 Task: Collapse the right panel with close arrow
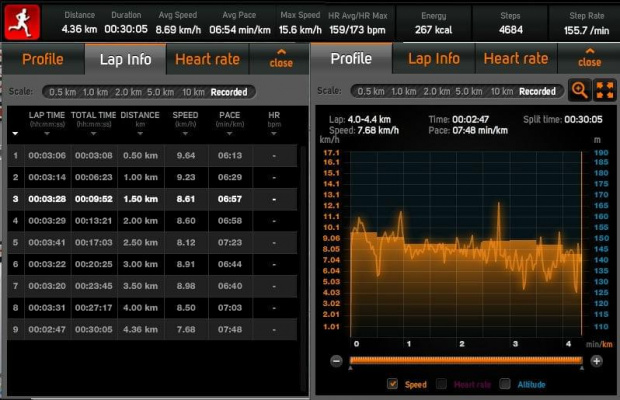coord(589,59)
